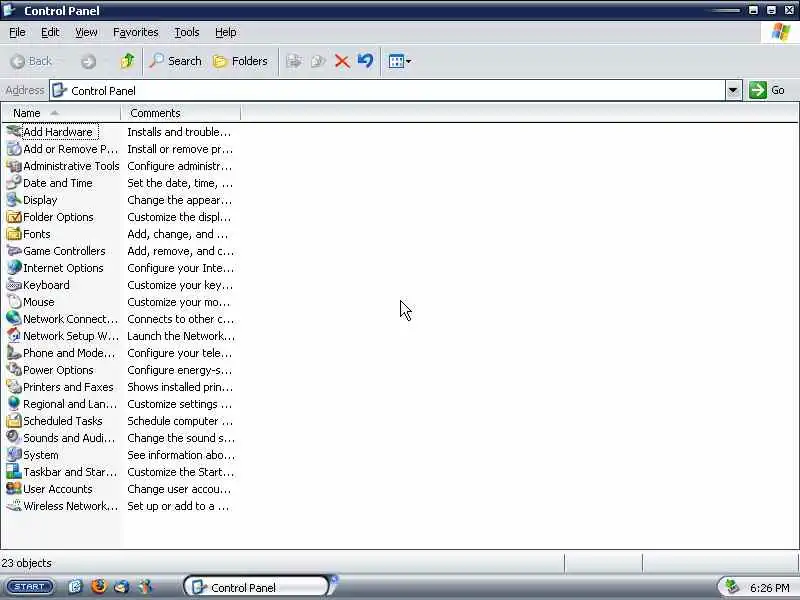Image resolution: width=800 pixels, height=600 pixels.
Task: Click the Administrative Tools icon
Action: (14, 166)
